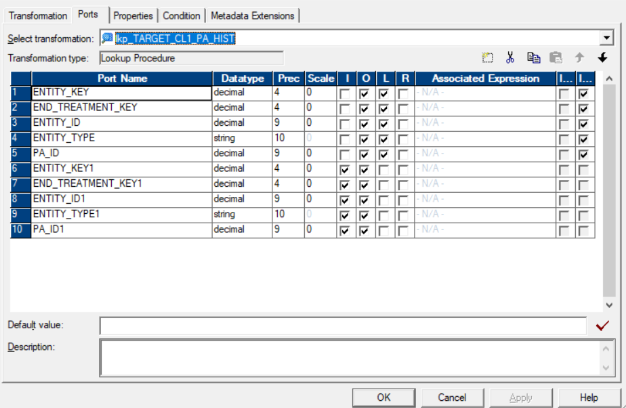The height and width of the screenshot is (408, 626).
Task: Toggle last column checkbox for PA_ID row
Action: (583, 154)
